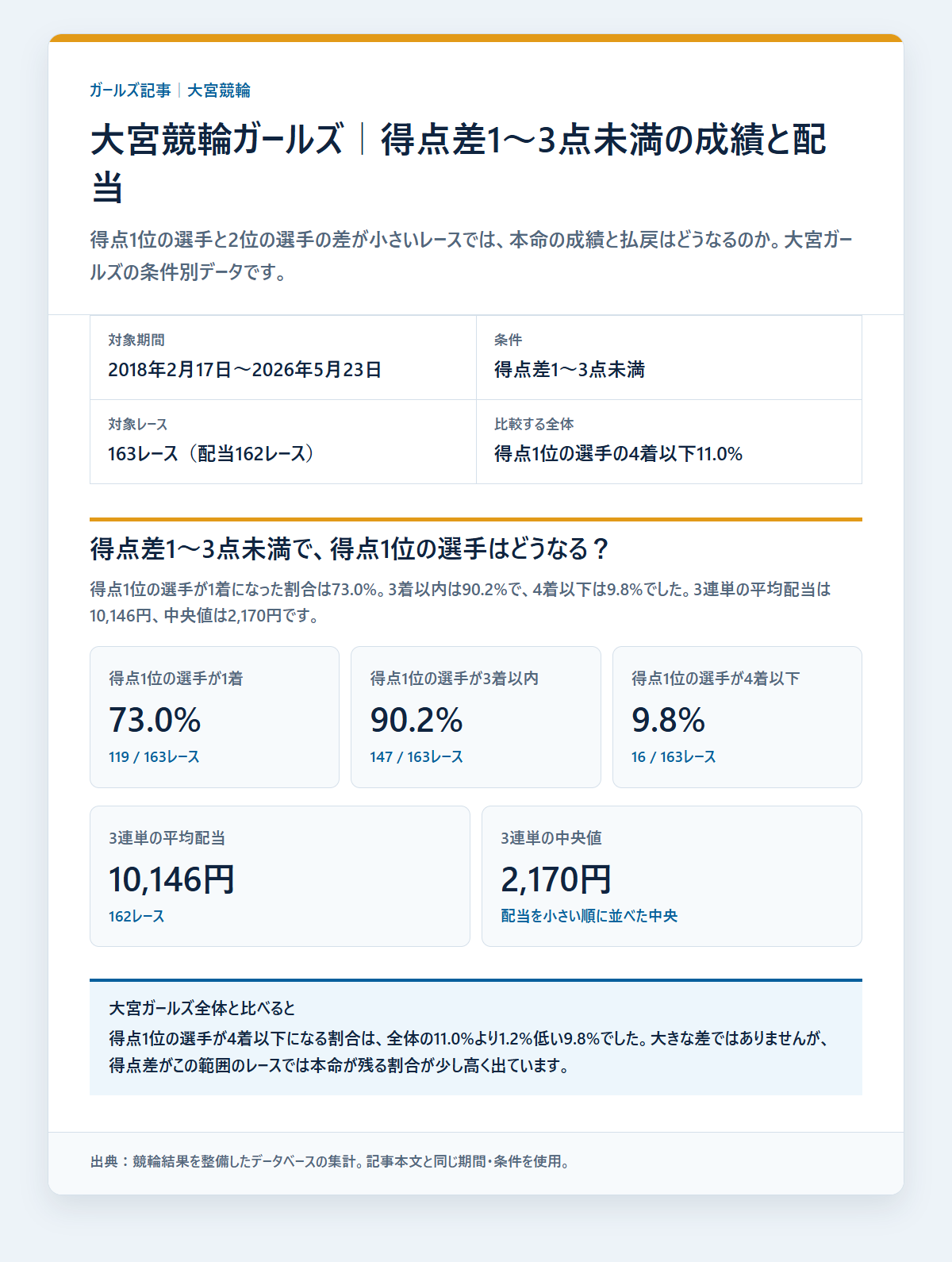This screenshot has height=1262, width=952.
Task: Click the 147 / 163レース count
Action: click(x=416, y=756)
